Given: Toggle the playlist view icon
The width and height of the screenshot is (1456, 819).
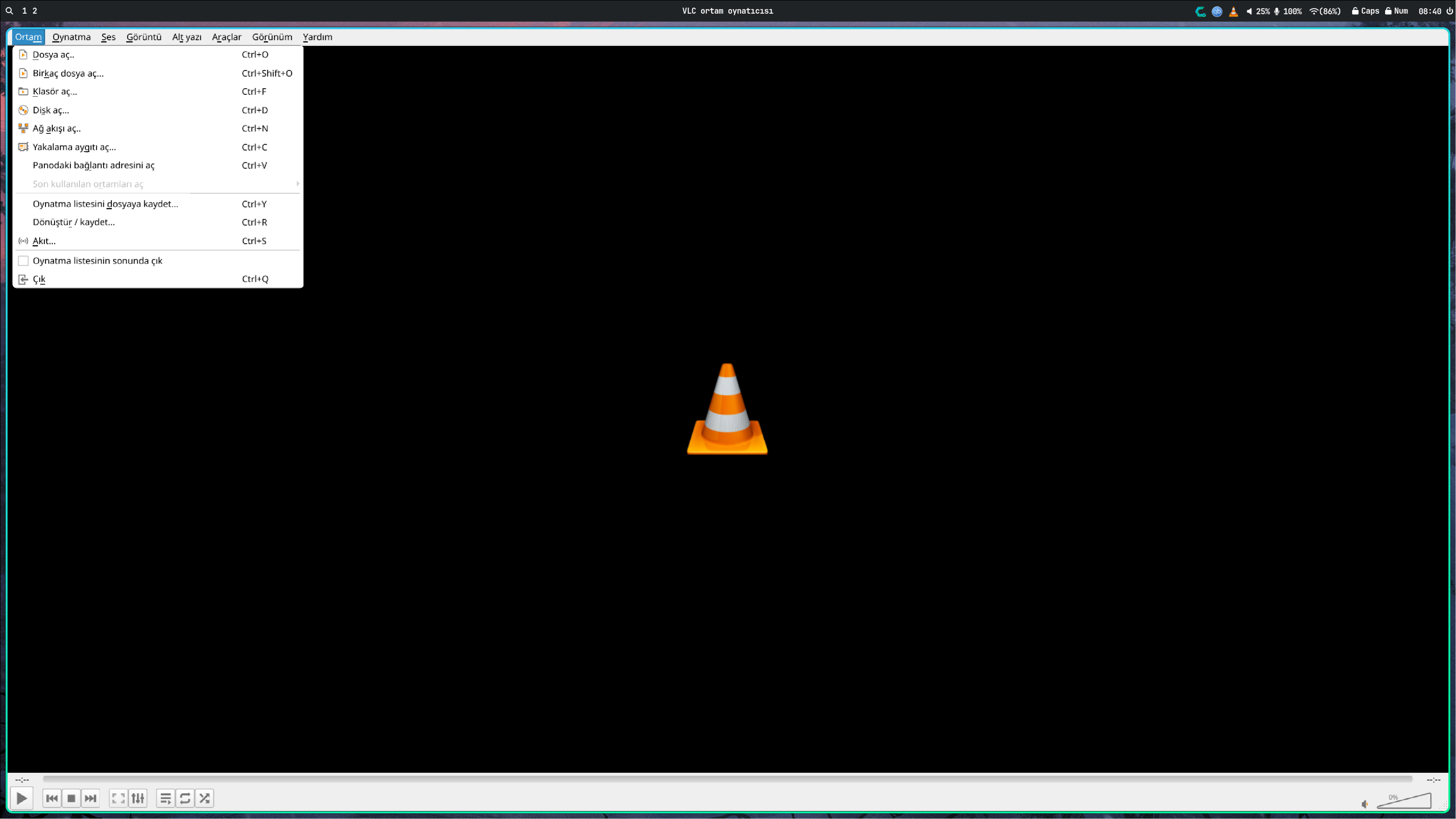Looking at the screenshot, I should tap(166, 798).
